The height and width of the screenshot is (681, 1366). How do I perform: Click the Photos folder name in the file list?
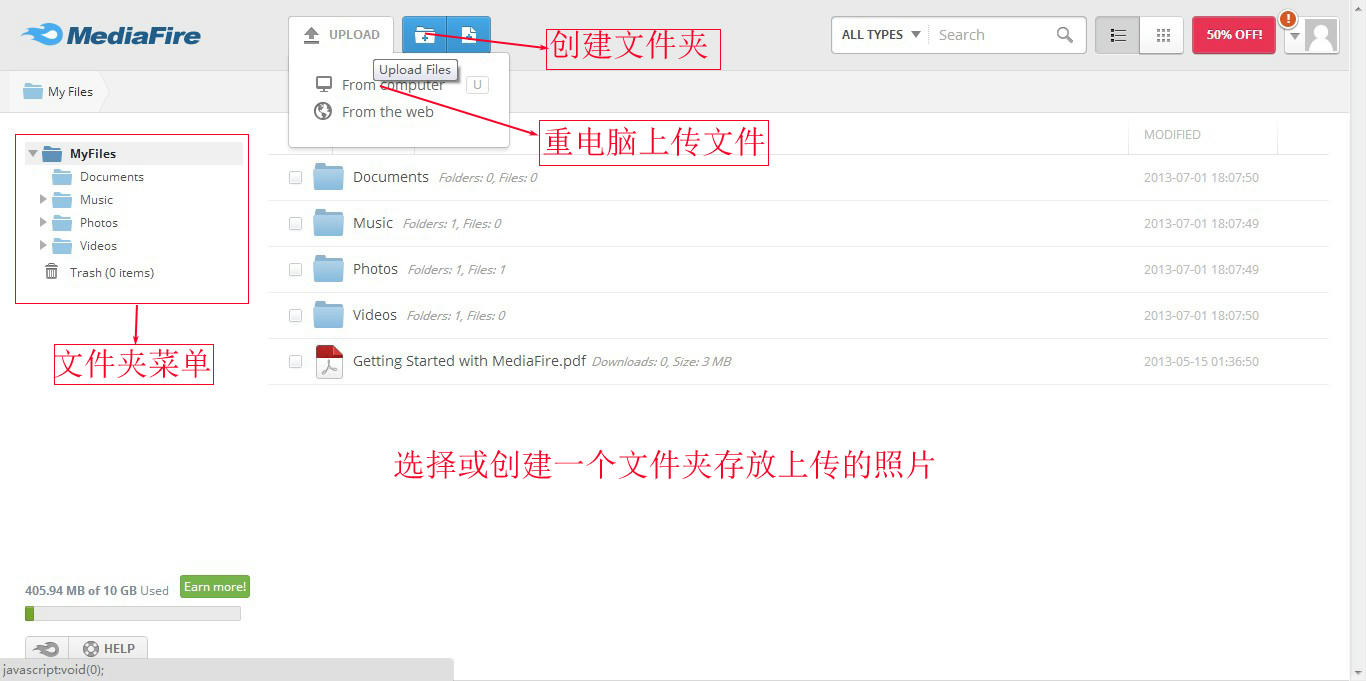[x=375, y=269]
